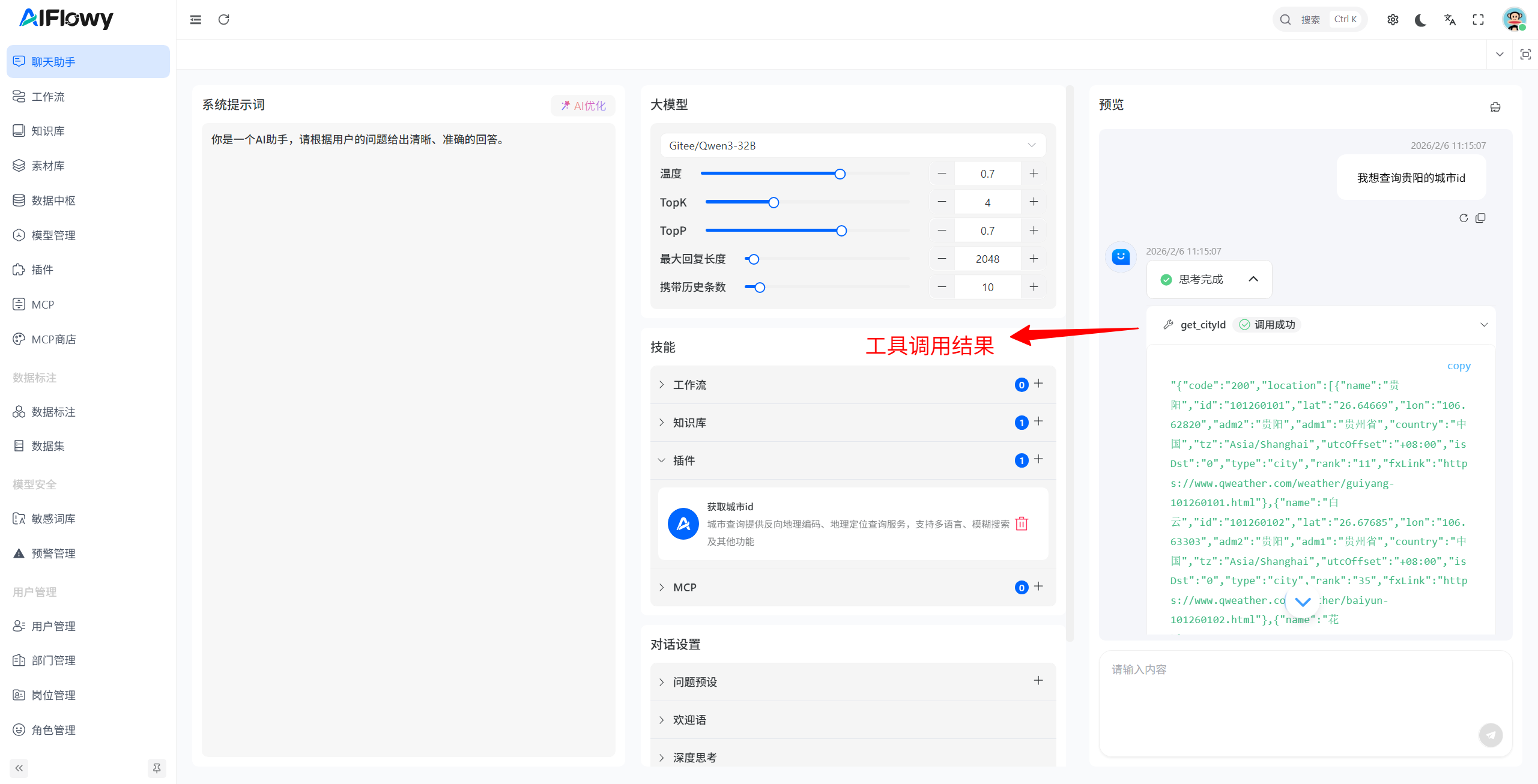Copy the user message in preview
The height and width of the screenshot is (784, 1538).
pyautogui.click(x=1480, y=218)
